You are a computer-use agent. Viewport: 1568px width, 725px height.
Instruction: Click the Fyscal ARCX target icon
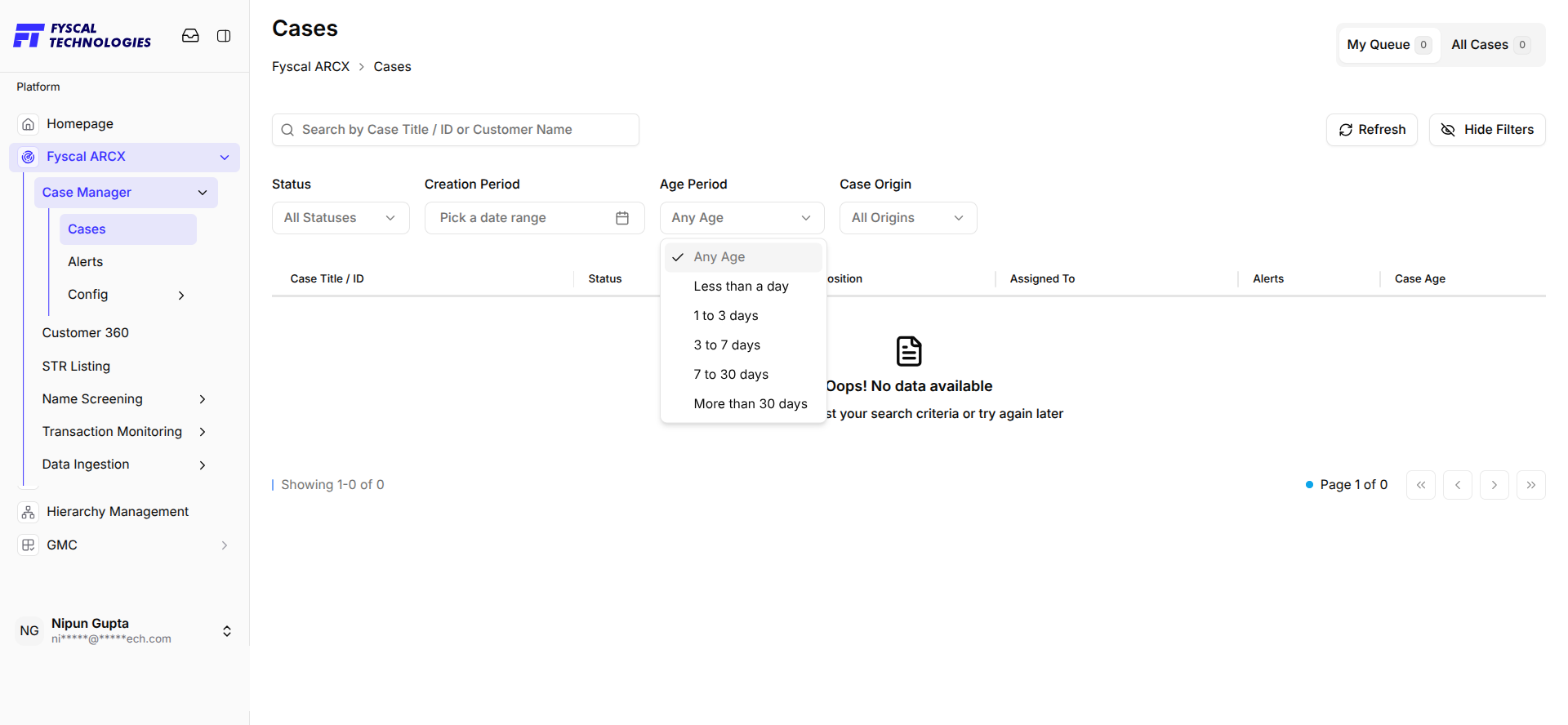tap(29, 157)
